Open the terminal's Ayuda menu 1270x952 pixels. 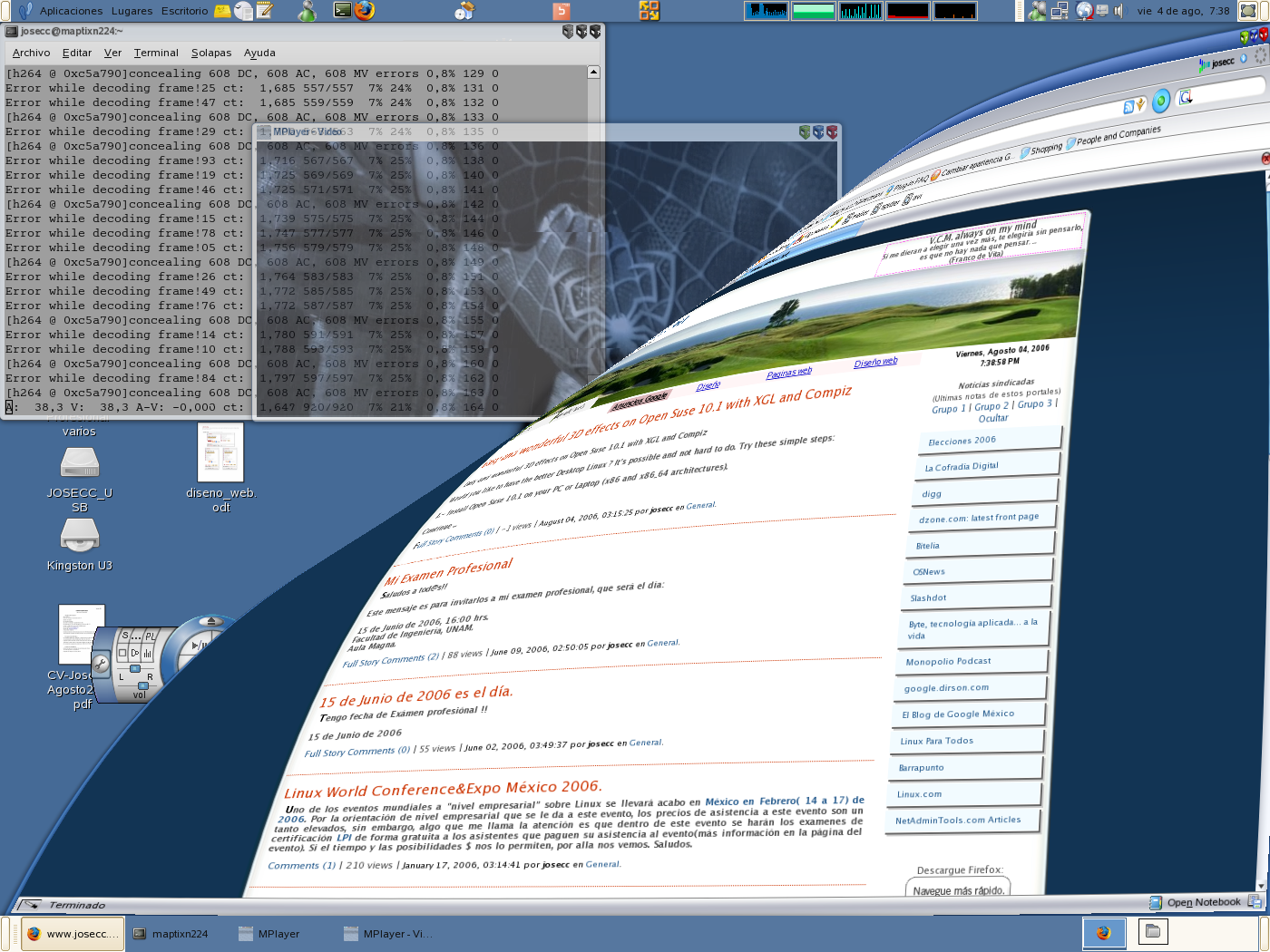(x=259, y=53)
